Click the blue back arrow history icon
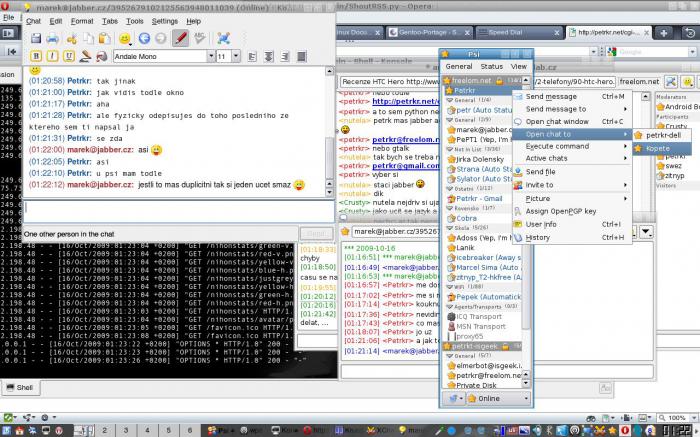Viewport: 700px width, 437px height. (x=144, y=38)
